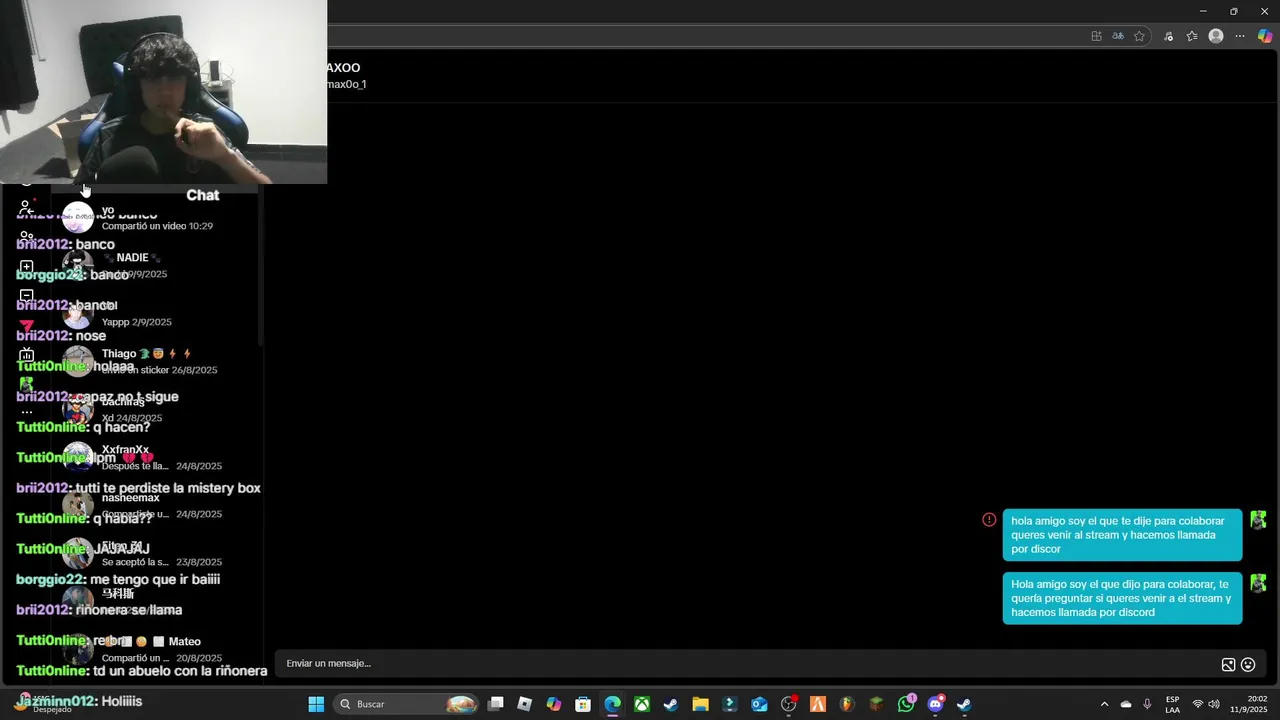Open the ESP LAA language switcher

click(1172, 704)
